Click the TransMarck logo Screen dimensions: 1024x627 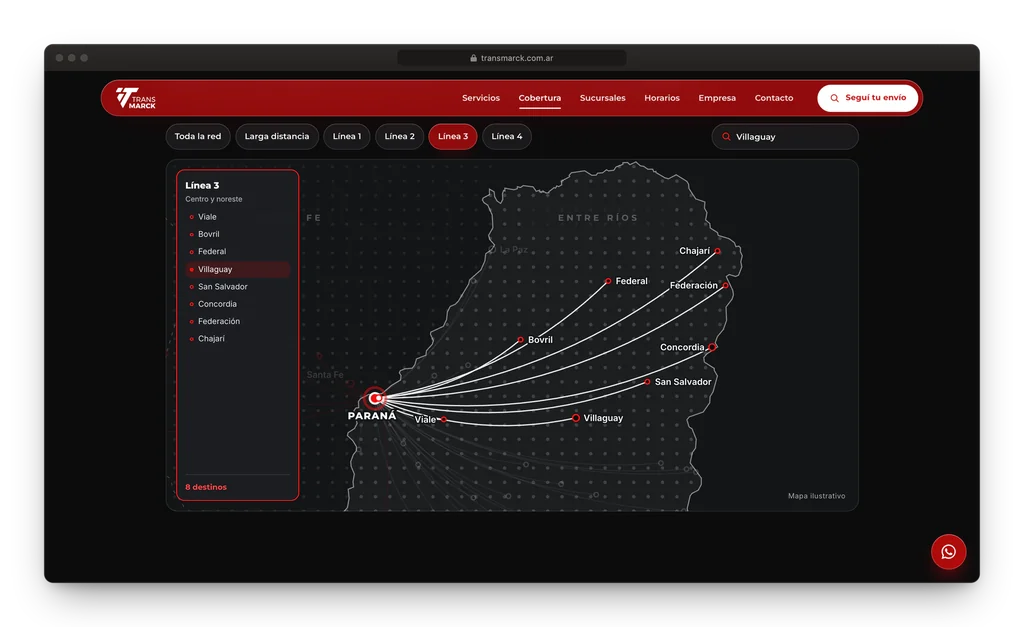click(136, 98)
